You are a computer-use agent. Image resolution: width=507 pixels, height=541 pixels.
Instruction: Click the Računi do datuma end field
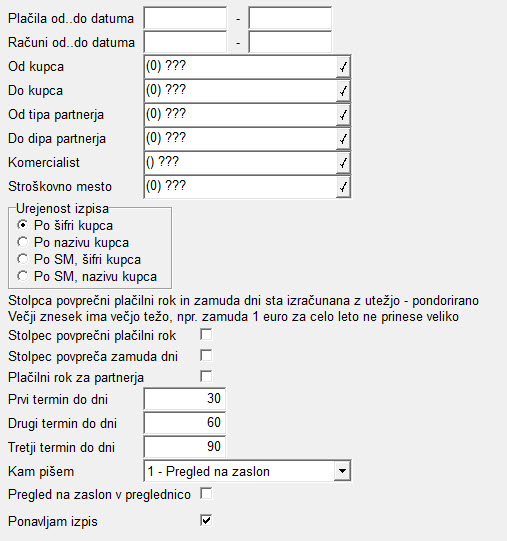pyautogui.click(x=290, y=42)
